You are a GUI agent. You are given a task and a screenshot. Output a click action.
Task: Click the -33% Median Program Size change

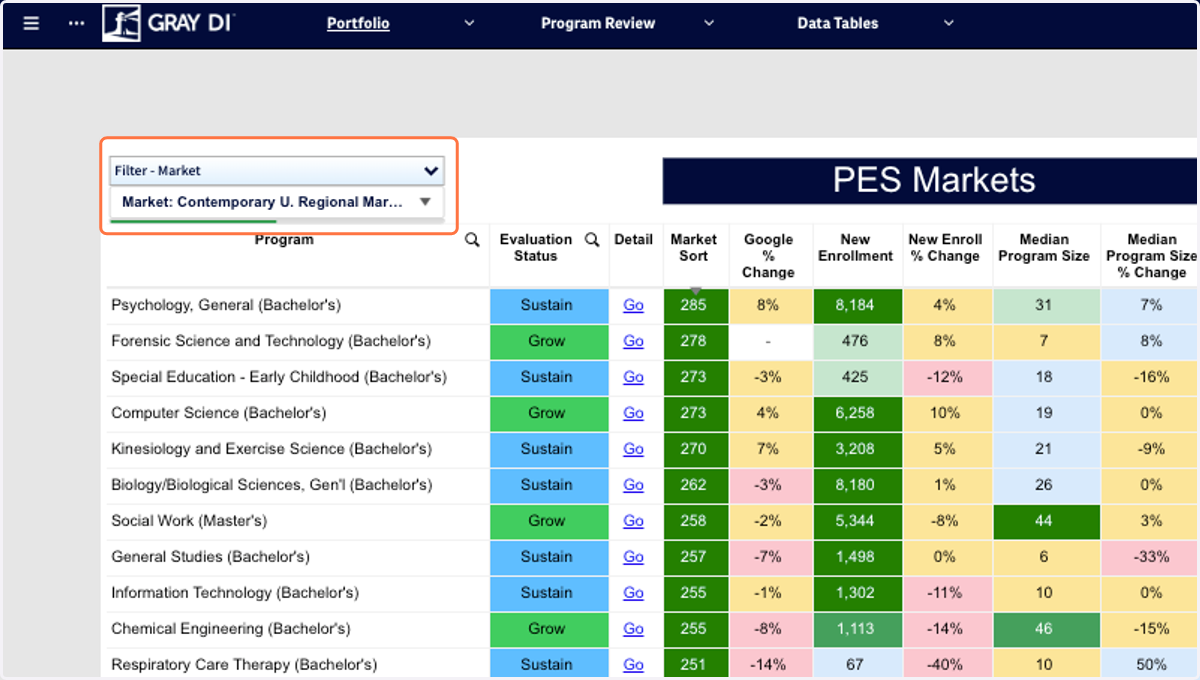point(1151,557)
